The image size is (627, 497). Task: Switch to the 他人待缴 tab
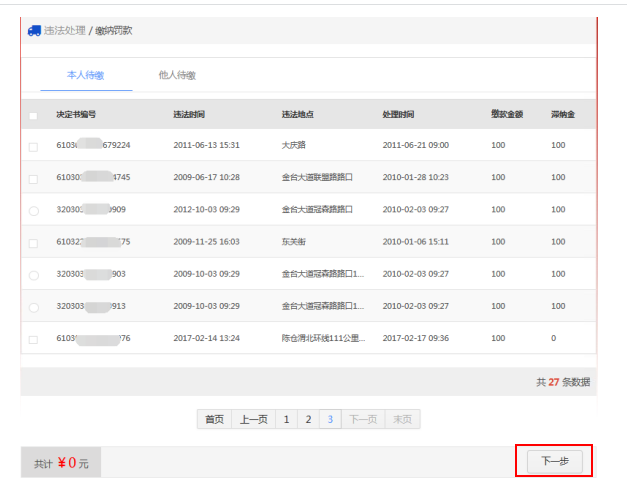(177, 75)
